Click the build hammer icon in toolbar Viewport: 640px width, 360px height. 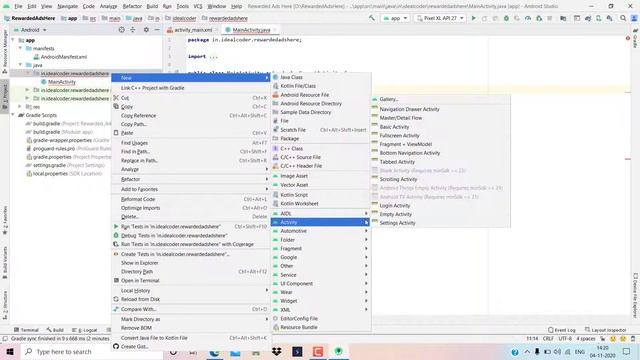[371, 18]
